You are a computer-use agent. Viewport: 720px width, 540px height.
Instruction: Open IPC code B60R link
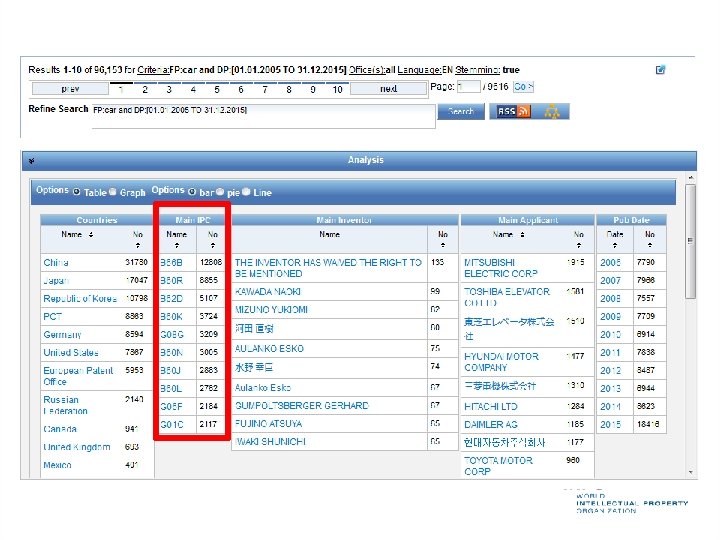point(171,281)
